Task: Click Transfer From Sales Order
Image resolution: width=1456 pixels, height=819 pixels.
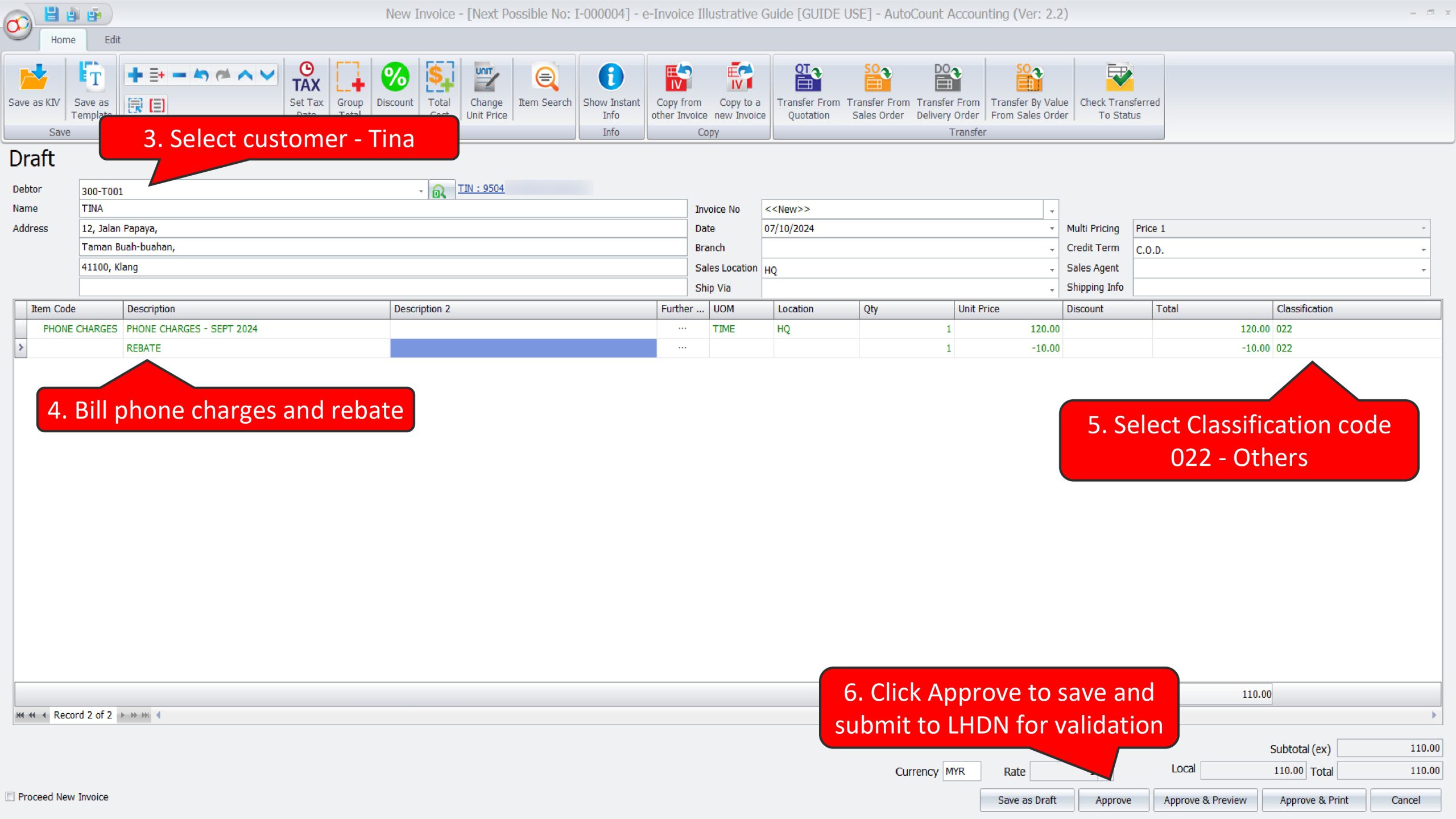Action: 878,90
